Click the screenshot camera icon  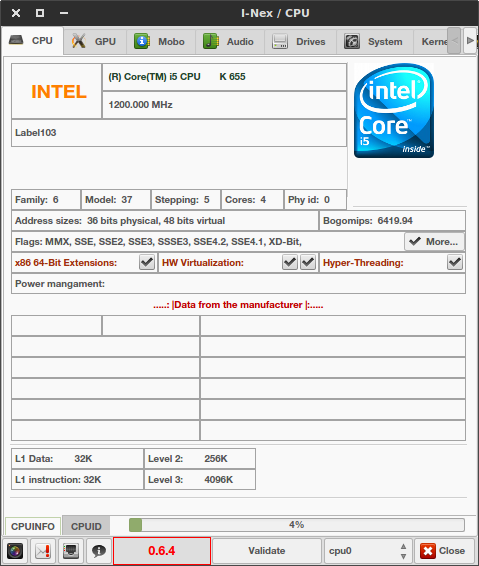point(15,551)
